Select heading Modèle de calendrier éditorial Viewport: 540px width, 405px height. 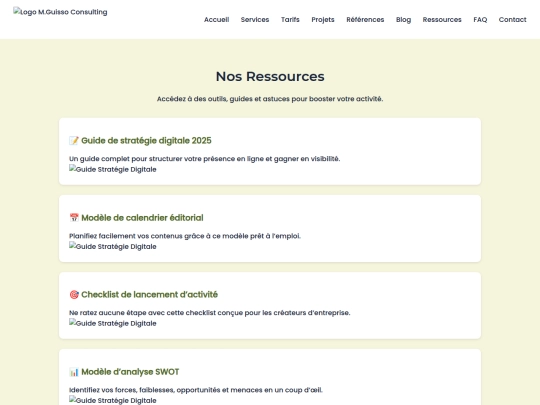point(142,218)
